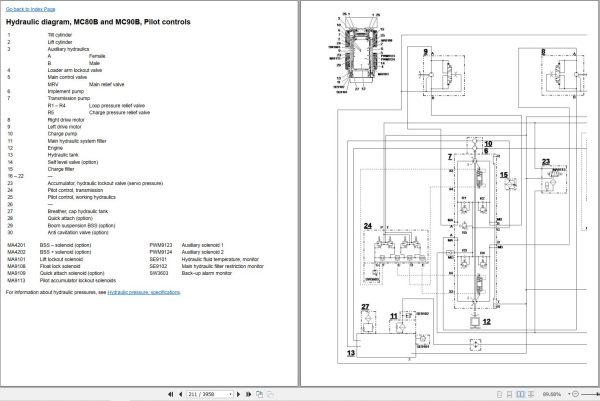Image resolution: width=600 pixels, height=401 pixels.
Task: Click the Right drive motor entry
Action: coord(66,120)
